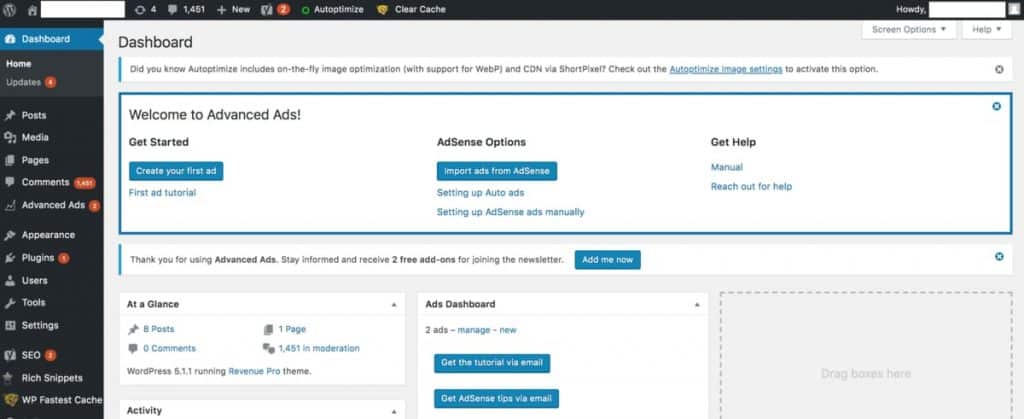Screen dimensions: 1024x419
Task: Dismiss the Advanced Ads newsletter notice
Action: (999, 256)
